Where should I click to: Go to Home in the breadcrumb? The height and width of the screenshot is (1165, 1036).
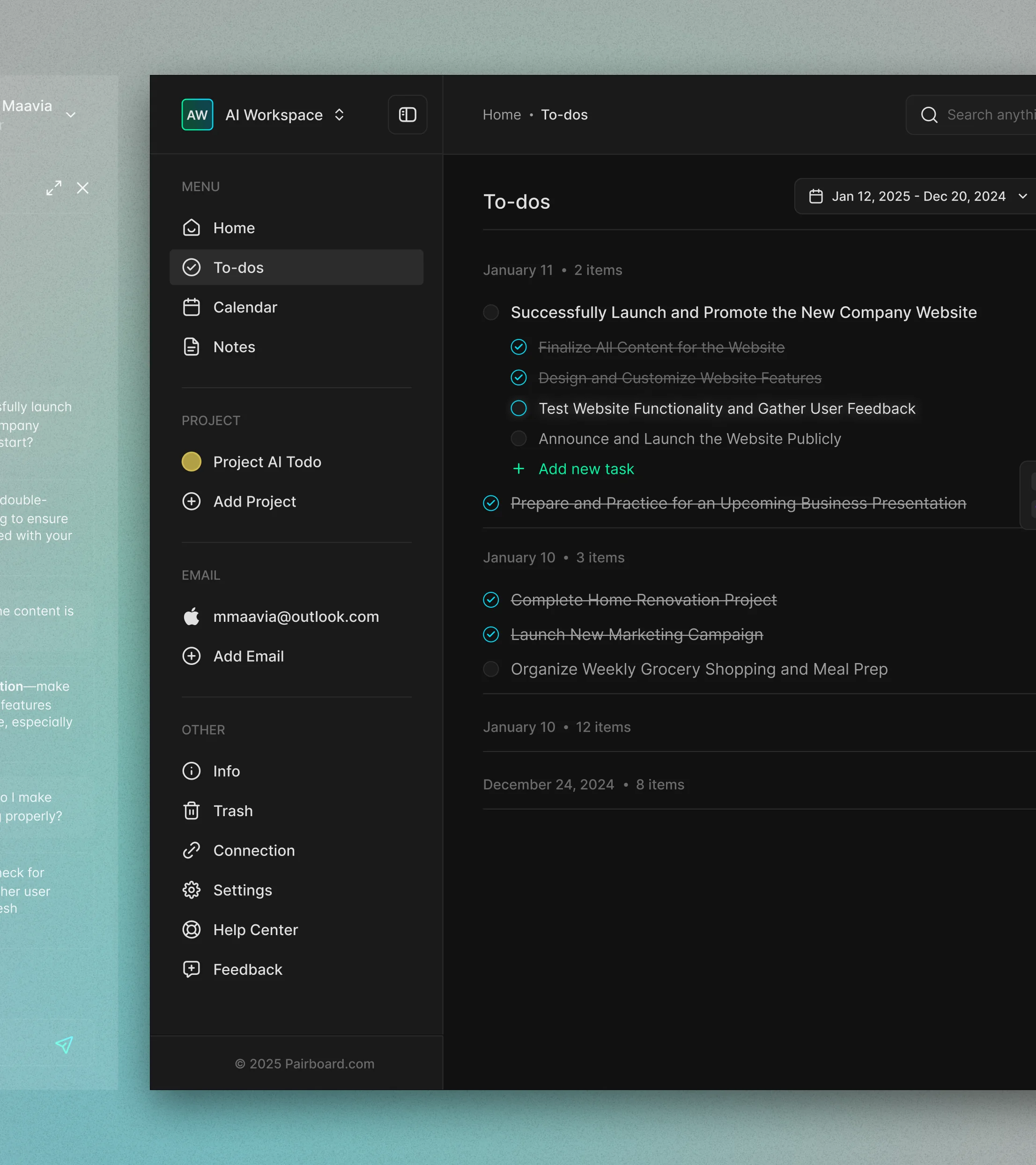(x=502, y=115)
